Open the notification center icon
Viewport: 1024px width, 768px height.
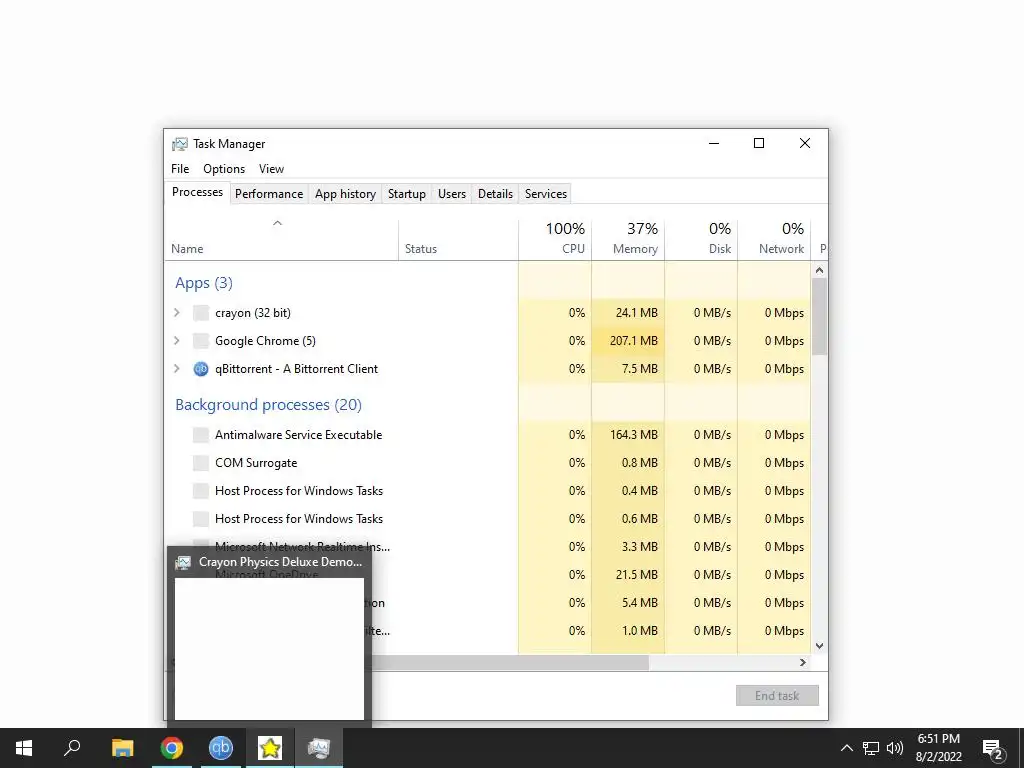coord(992,748)
